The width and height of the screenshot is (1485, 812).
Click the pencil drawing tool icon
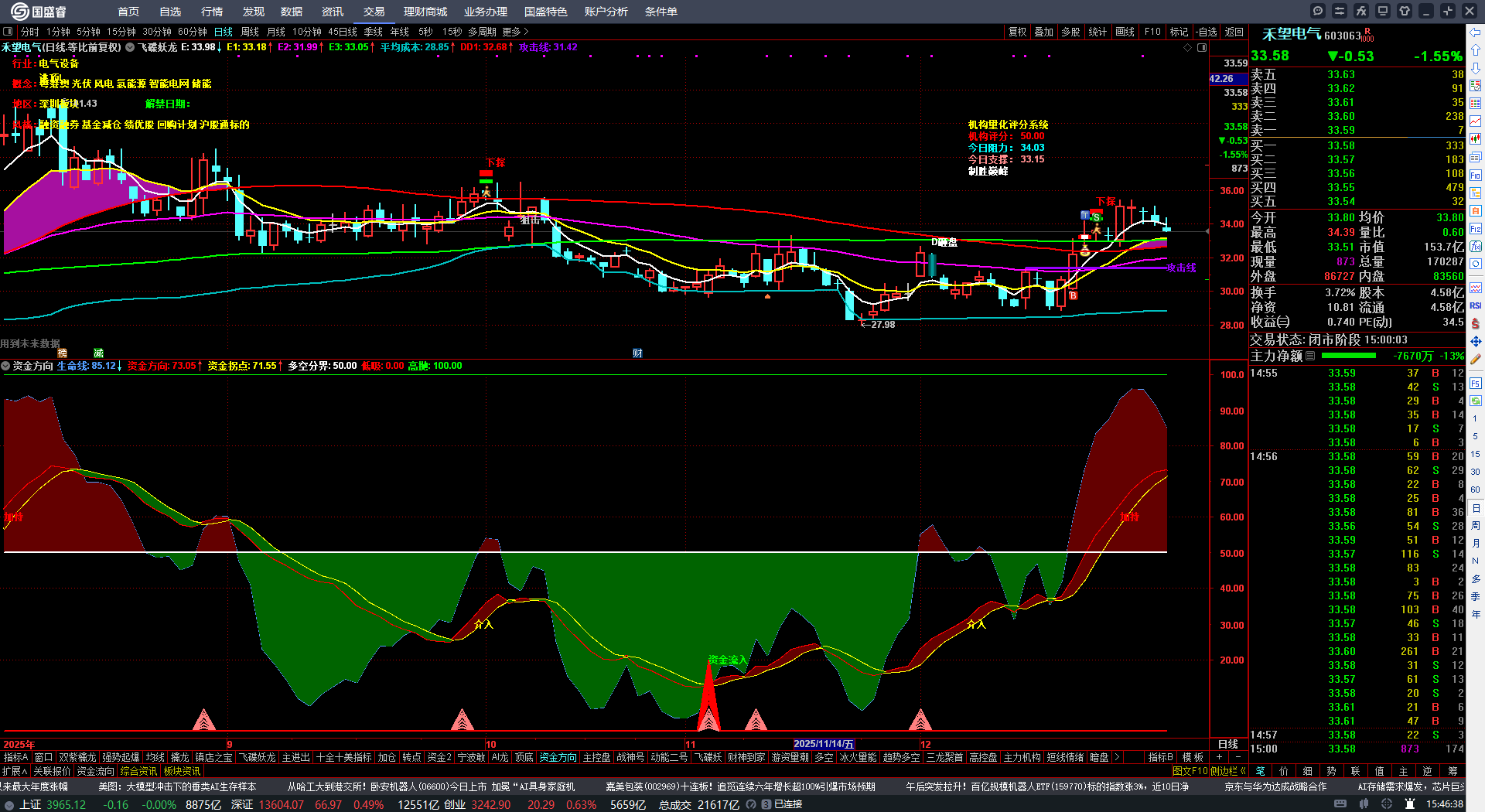coord(1476,359)
